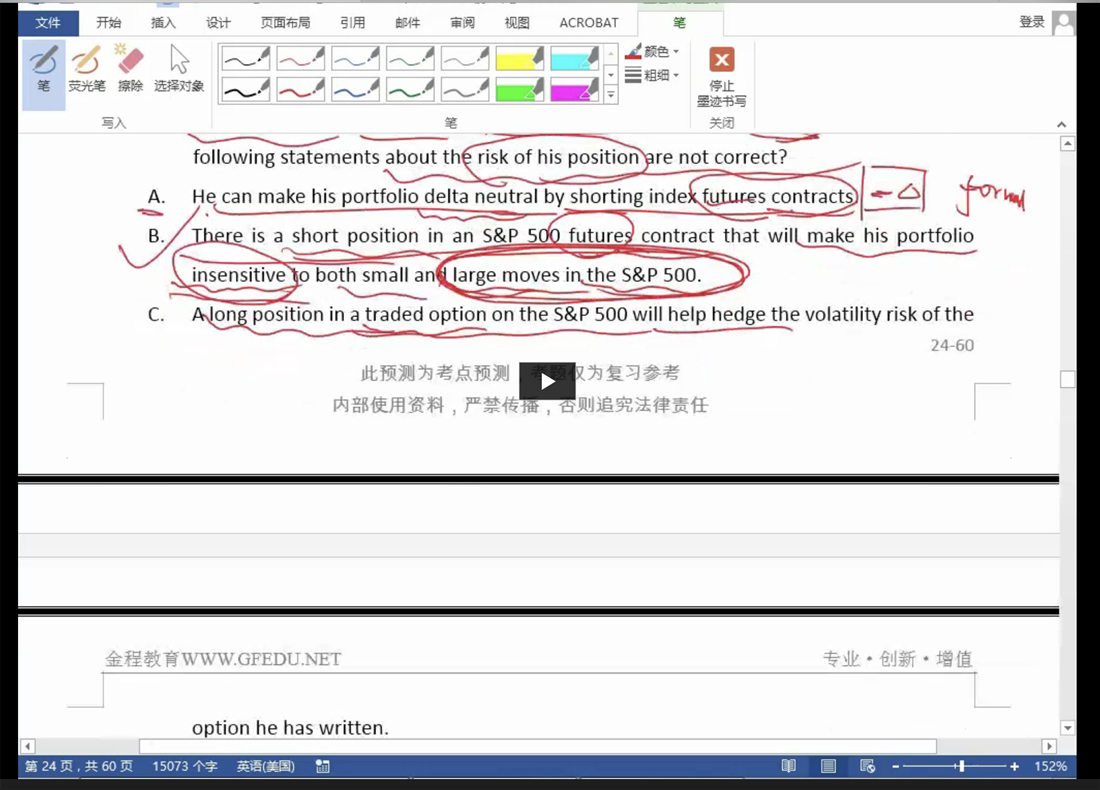Switch to Web Layout view
The height and width of the screenshot is (790, 1100).
click(x=867, y=766)
